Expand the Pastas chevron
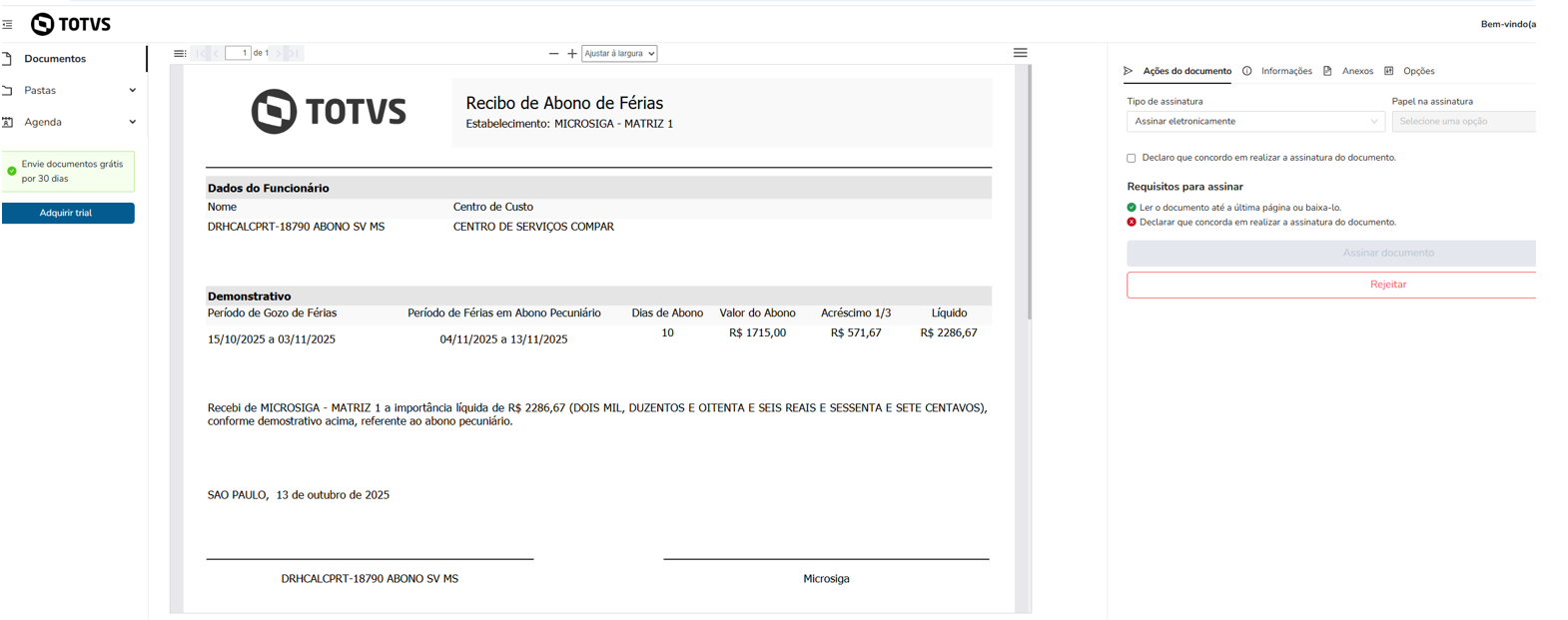The image size is (1568, 620). click(x=133, y=91)
